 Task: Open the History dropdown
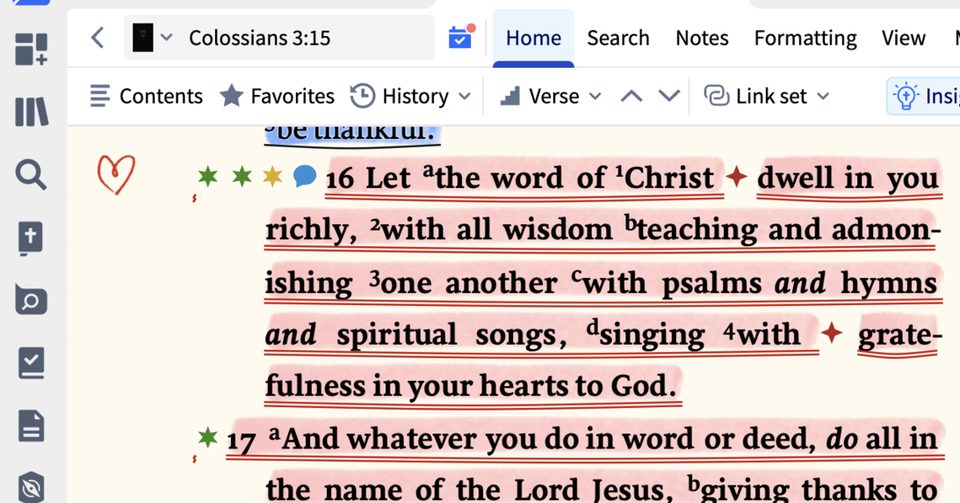coord(410,96)
